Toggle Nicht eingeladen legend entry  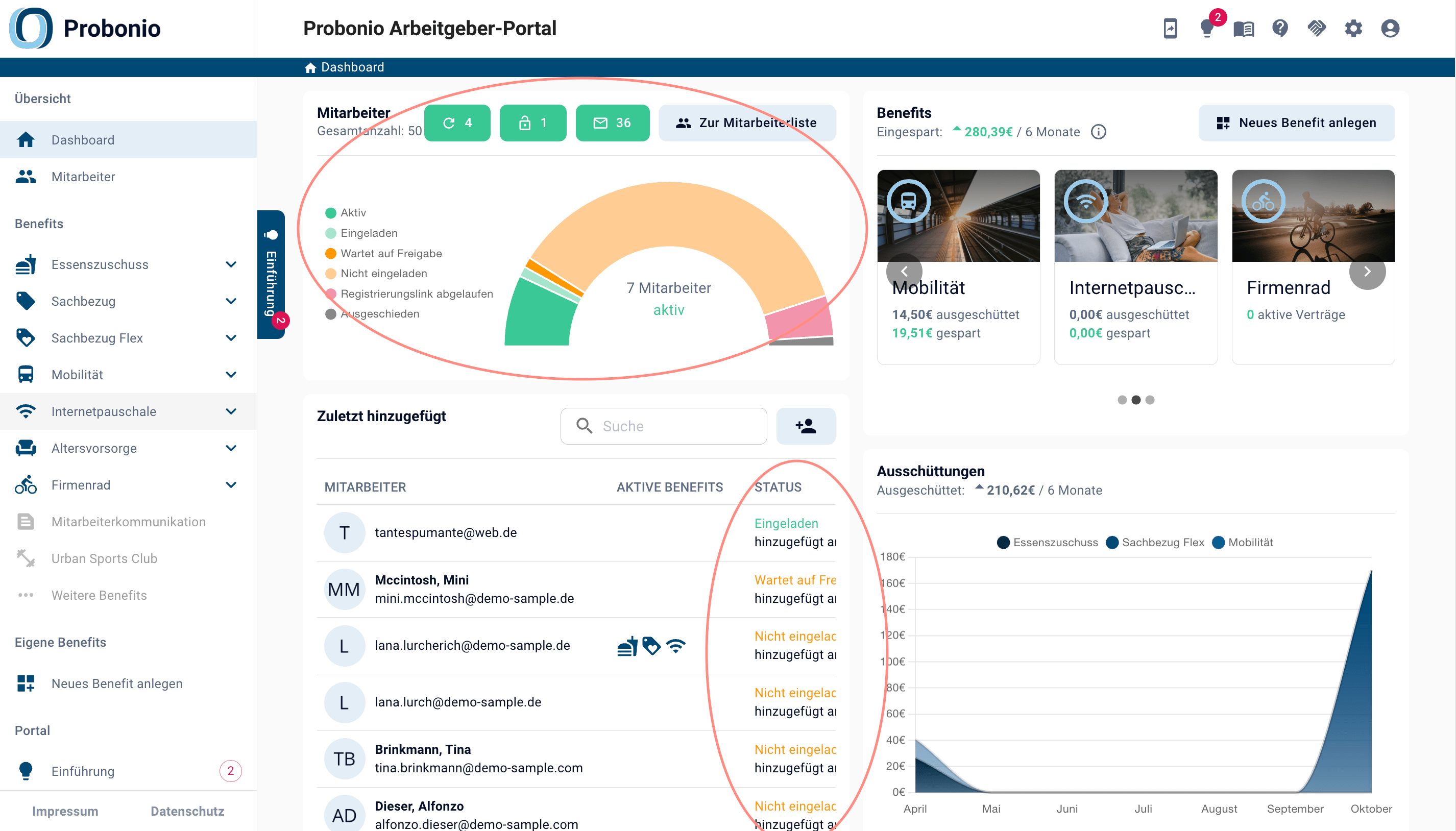click(x=376, y=274)
